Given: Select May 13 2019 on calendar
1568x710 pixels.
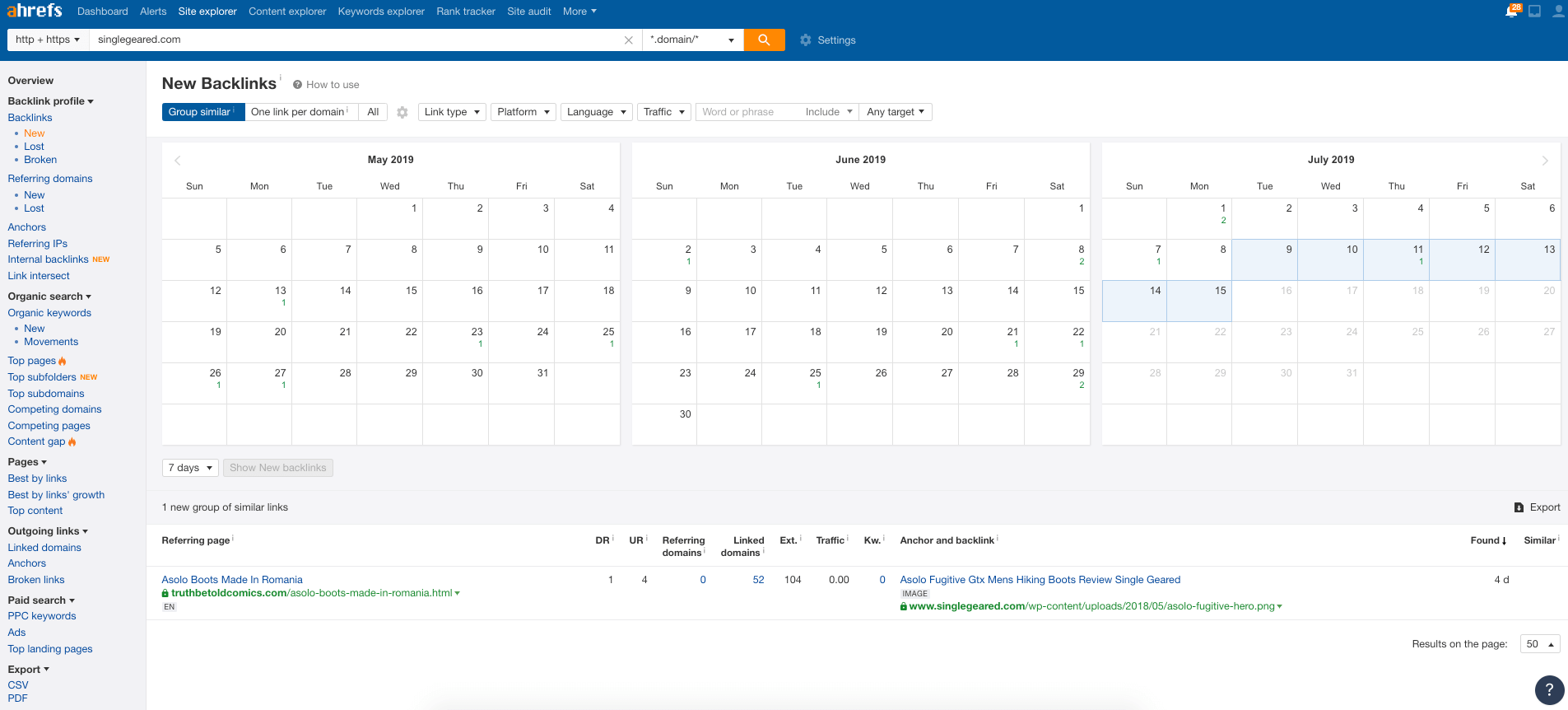Looking at the screenshot, I should coord(259,301).
